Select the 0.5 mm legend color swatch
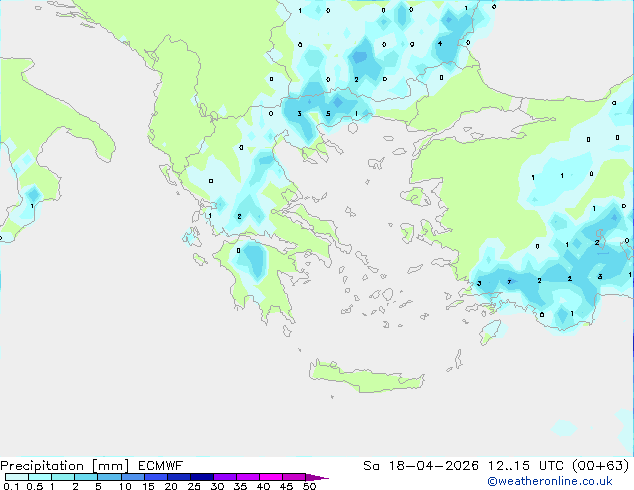 [x=40, y=477]
